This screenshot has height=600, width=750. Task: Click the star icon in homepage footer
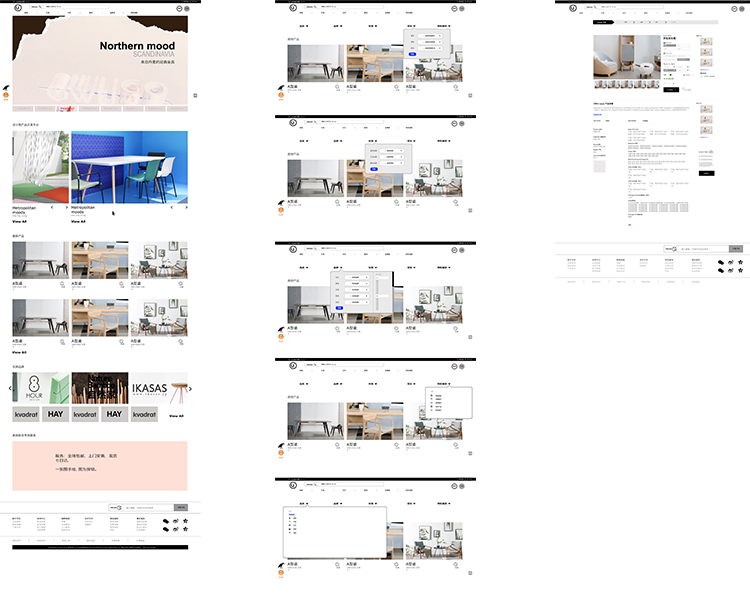click(183, 523)
